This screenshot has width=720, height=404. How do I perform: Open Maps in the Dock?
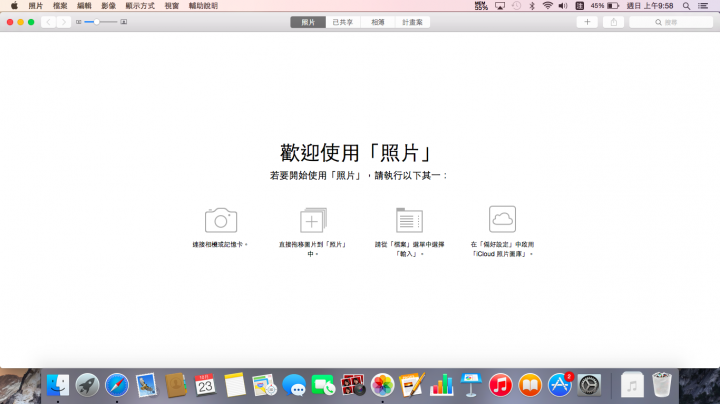pos(264,385)
